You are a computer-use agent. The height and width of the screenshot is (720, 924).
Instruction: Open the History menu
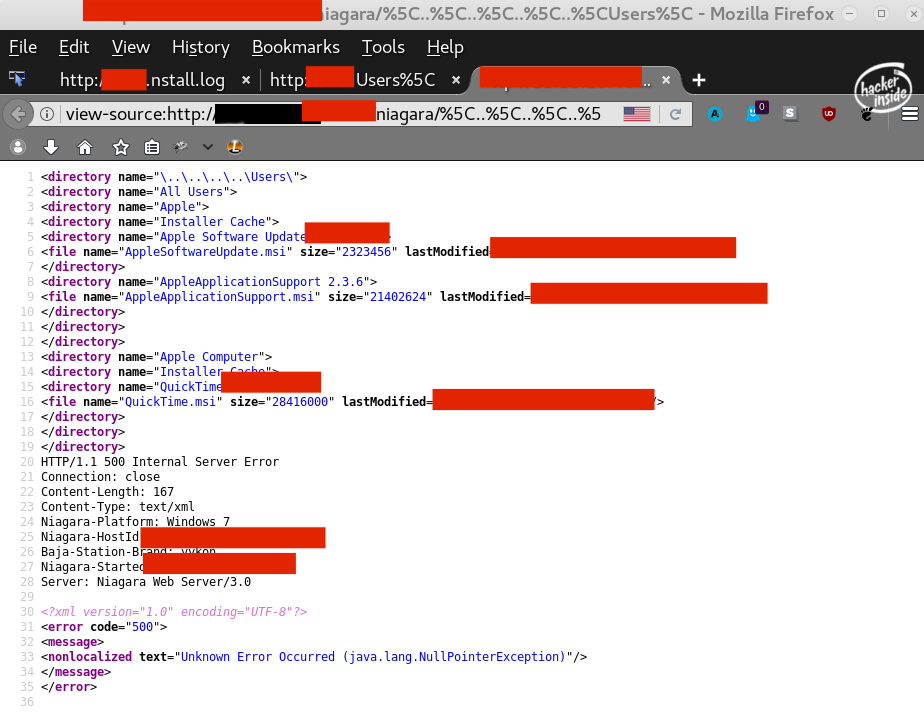point(201,47)
